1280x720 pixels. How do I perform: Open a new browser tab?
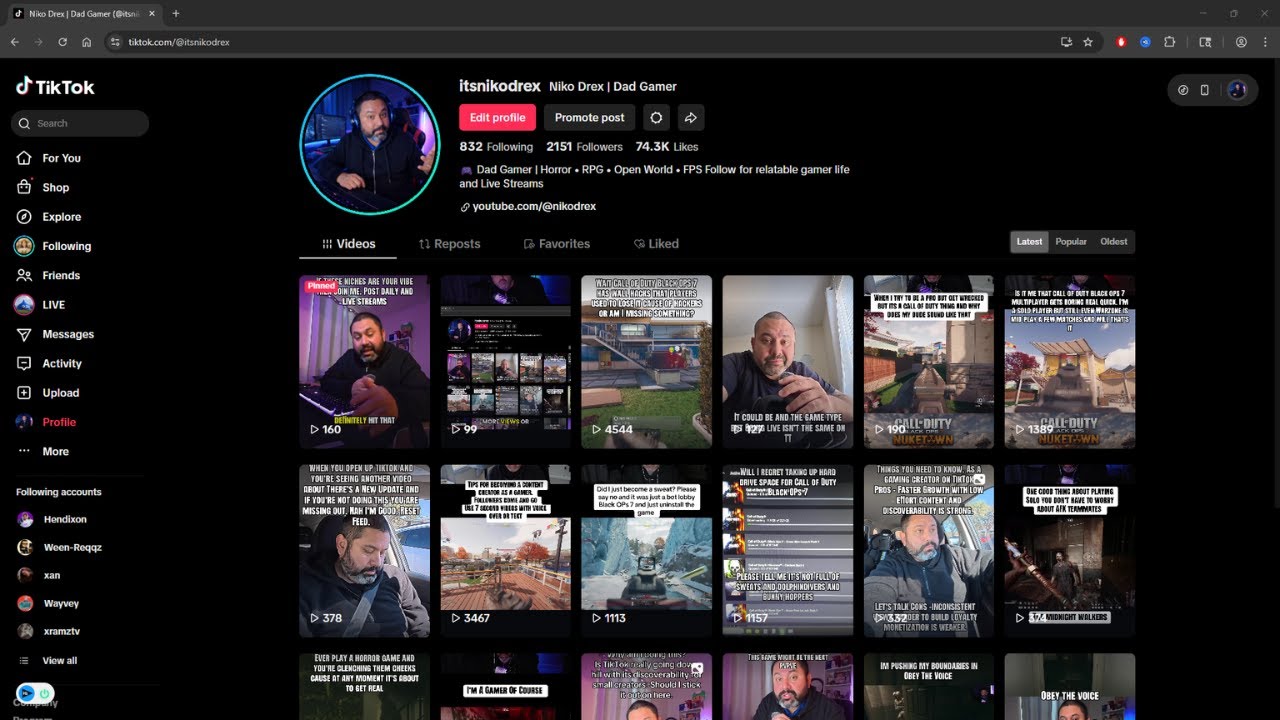pyautogui.click(x=176, y=13)
